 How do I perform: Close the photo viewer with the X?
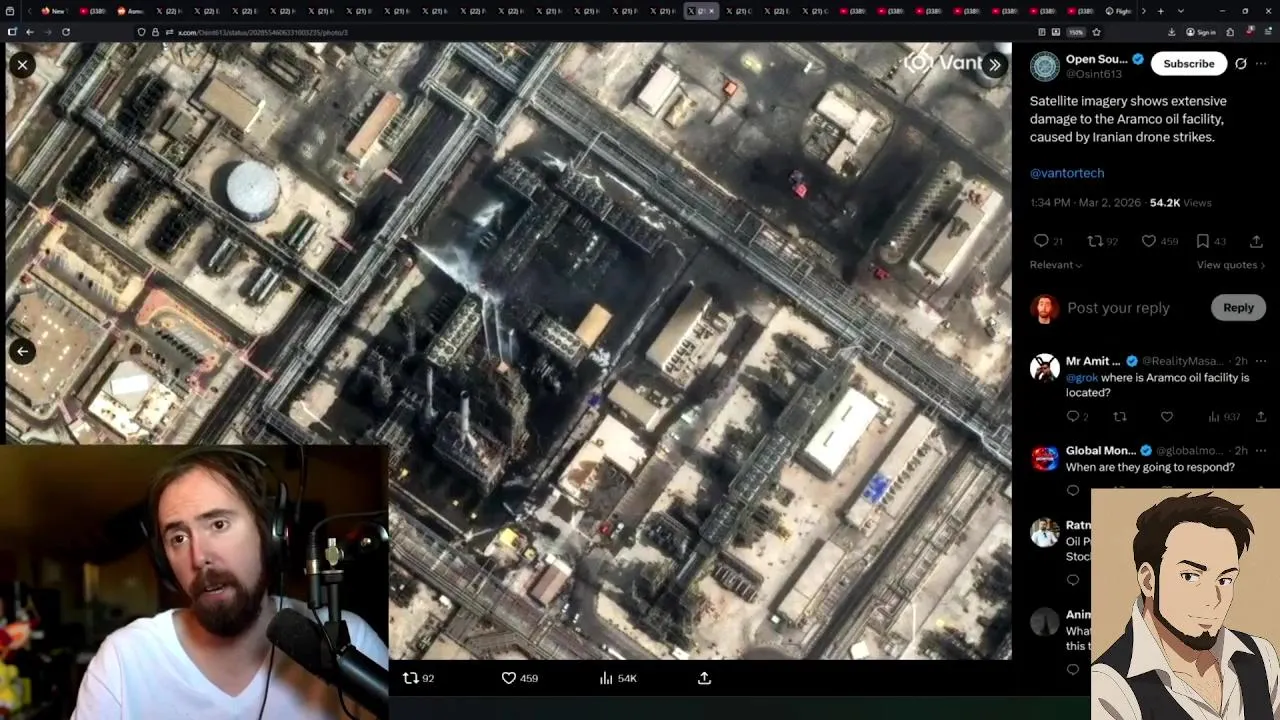(22, 65)
